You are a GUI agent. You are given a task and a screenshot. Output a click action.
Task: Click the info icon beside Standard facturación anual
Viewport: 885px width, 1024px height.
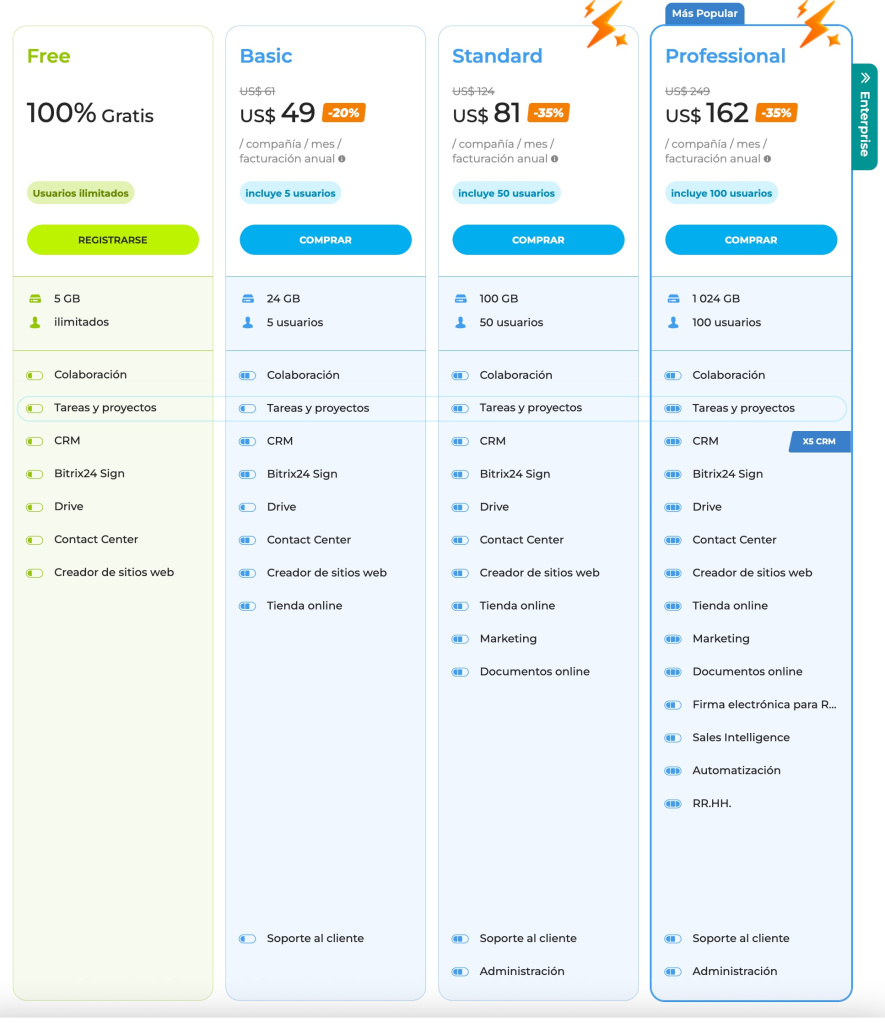point(555,159)
